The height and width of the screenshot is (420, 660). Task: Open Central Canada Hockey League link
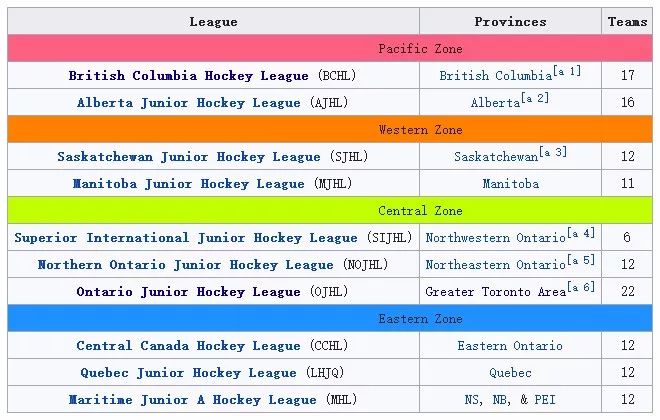click(188, 346)
